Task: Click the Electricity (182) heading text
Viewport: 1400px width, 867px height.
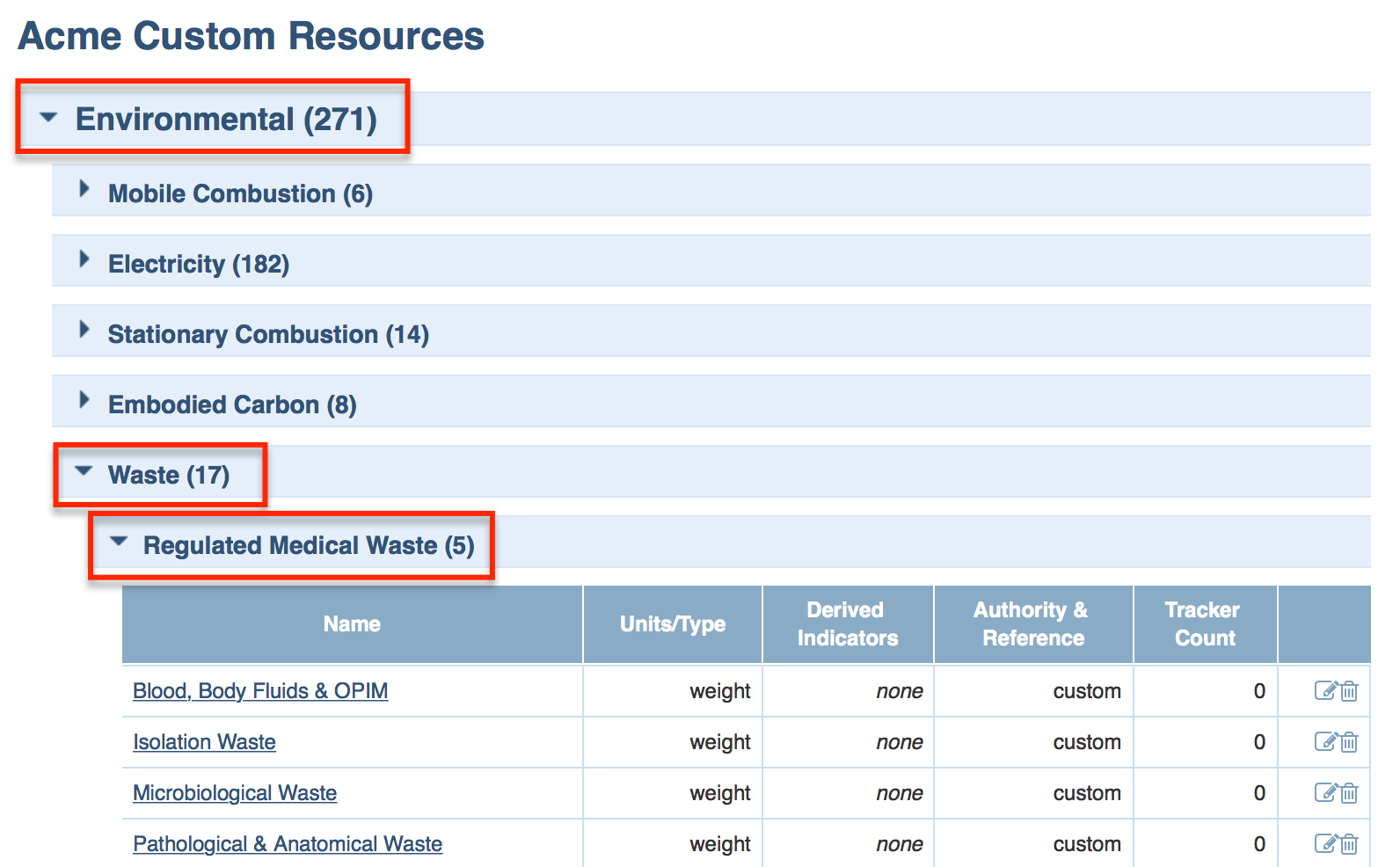Action: tap(199, 264)
